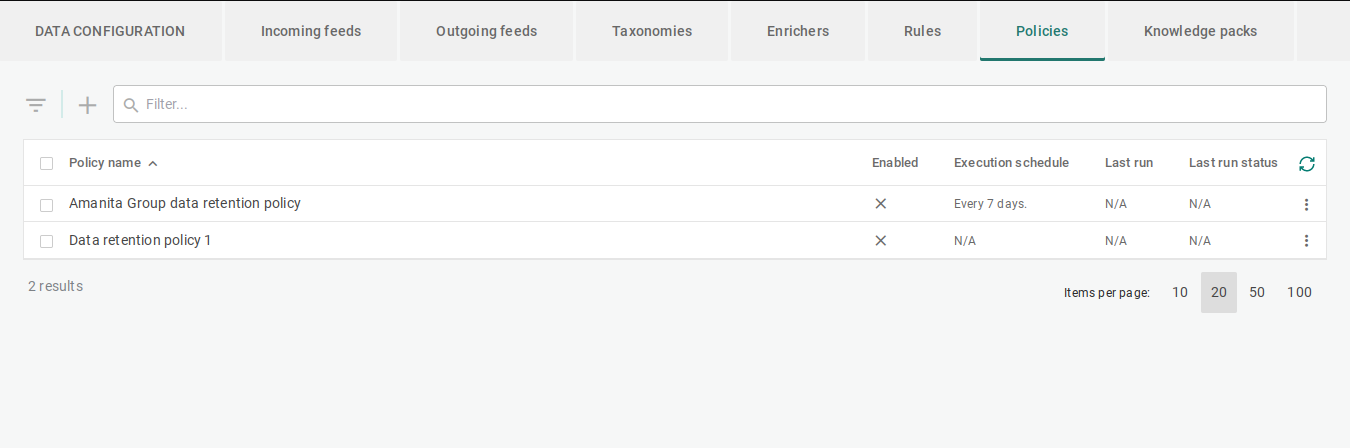Click the enabled X icon for Amanita Group policy
Image resolution: width=1350 pixels, height=448 pixels.
coord(881,204)
